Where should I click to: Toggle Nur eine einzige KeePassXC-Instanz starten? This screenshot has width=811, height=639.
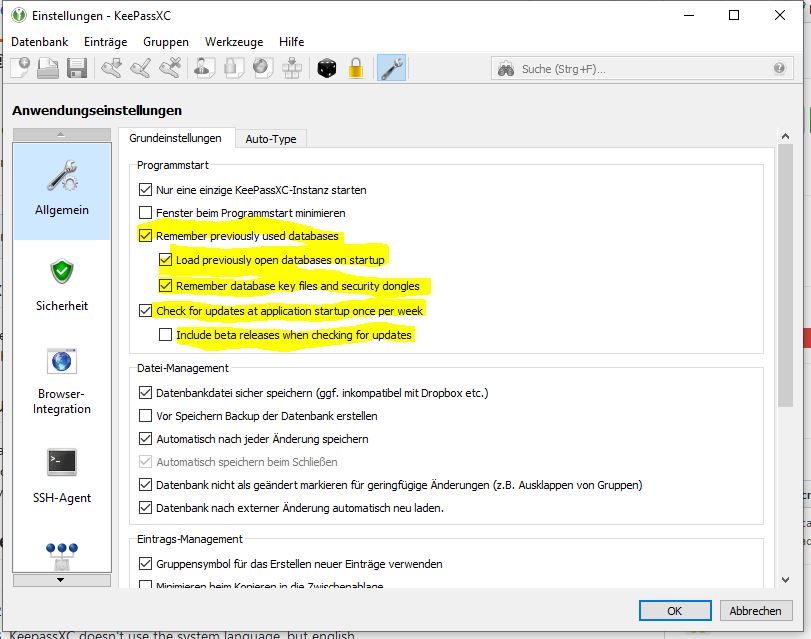click(145, 190)
